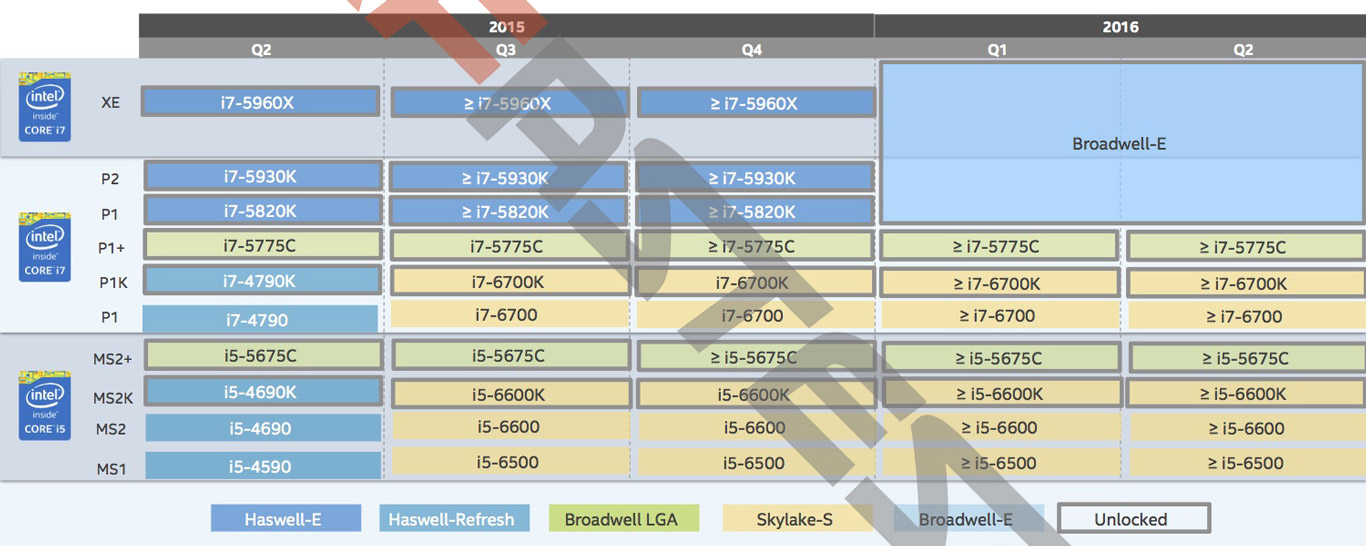The image size is (1366, 546).
Task: Select the i5-4690 cell
Action: (263, 428)
